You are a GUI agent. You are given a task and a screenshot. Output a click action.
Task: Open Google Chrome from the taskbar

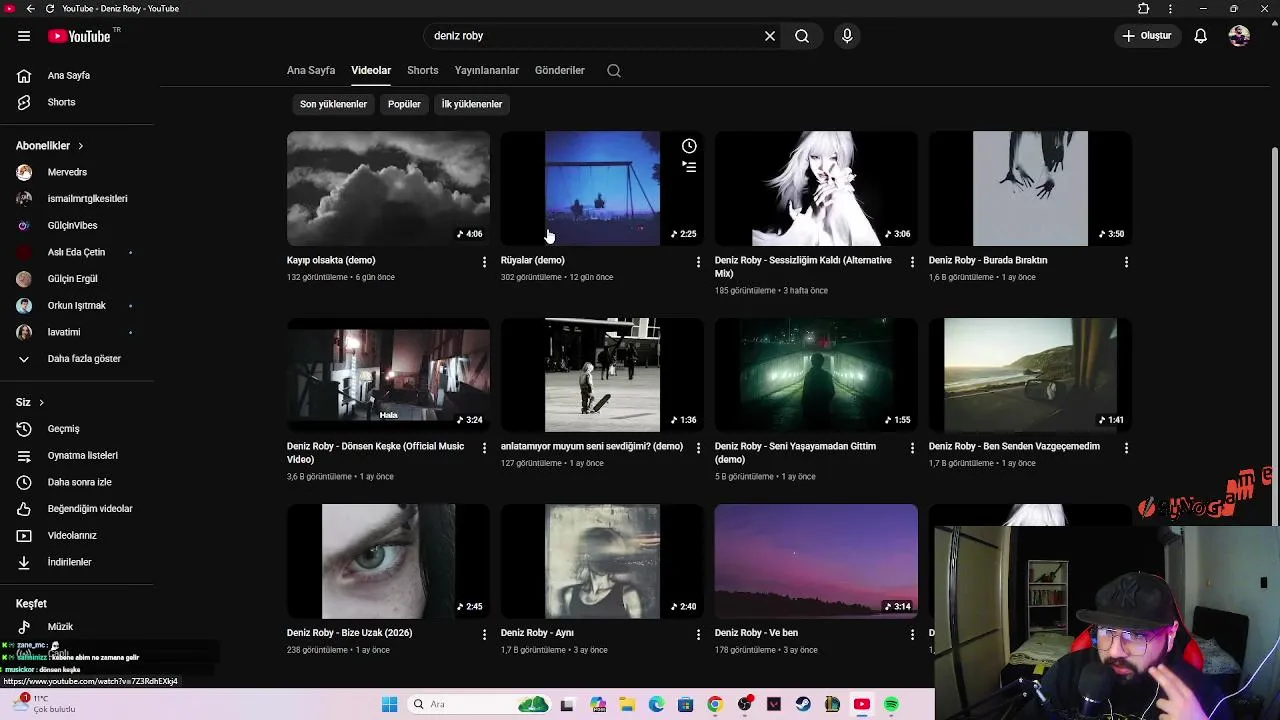(x=714, y=704)
